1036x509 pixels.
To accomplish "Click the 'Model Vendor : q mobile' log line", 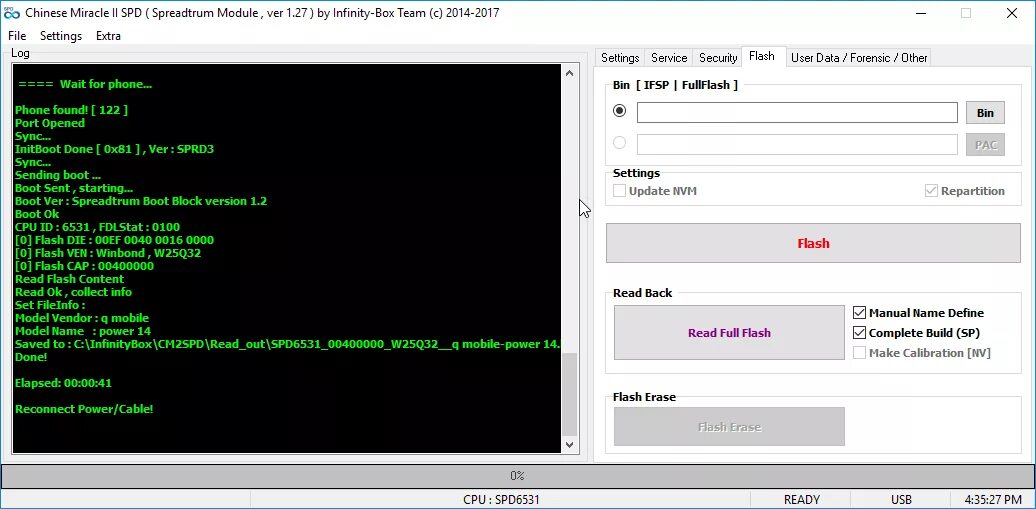I will click(82, 319).
